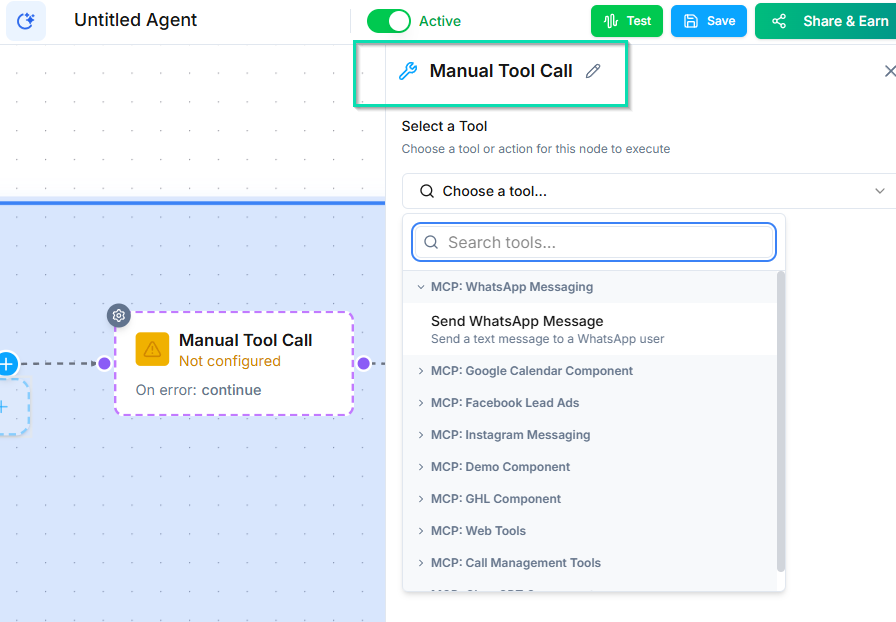The height and width of the screenshot is (622, 896).
Task: Click the pencil icon to rename Manual Tool Call
Action: tap(592, 70)
